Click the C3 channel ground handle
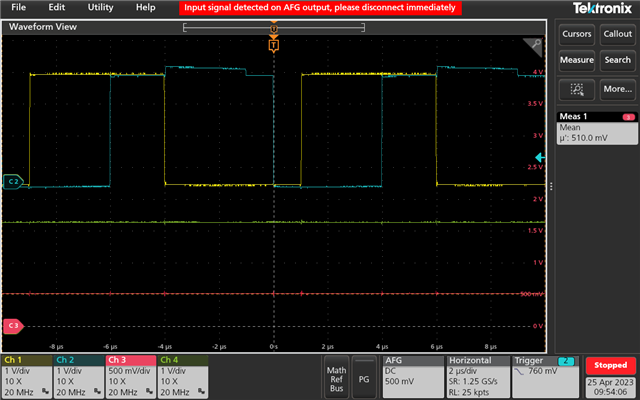 (13, 326)
